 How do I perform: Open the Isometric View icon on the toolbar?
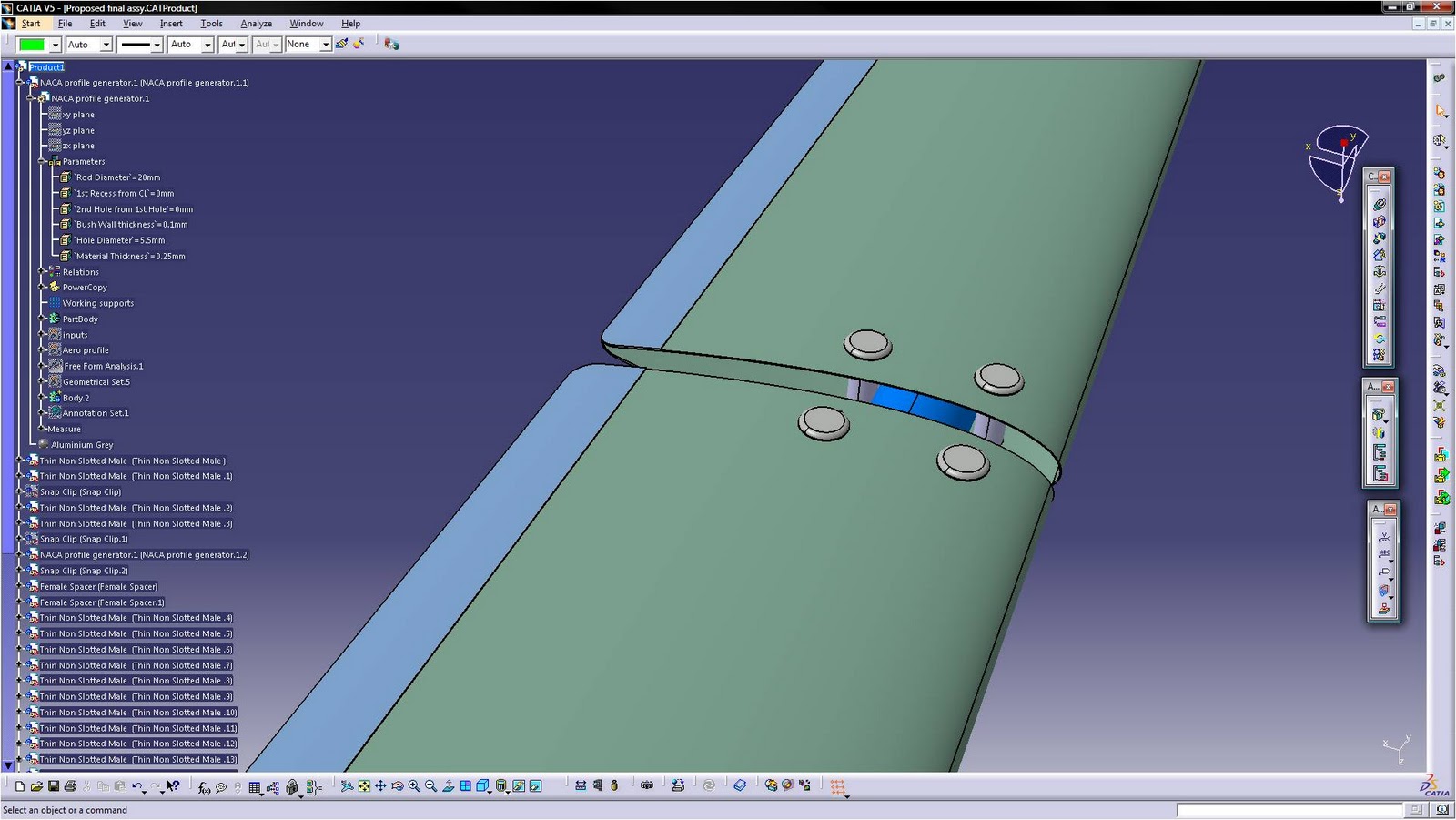(x=482, y=786)
